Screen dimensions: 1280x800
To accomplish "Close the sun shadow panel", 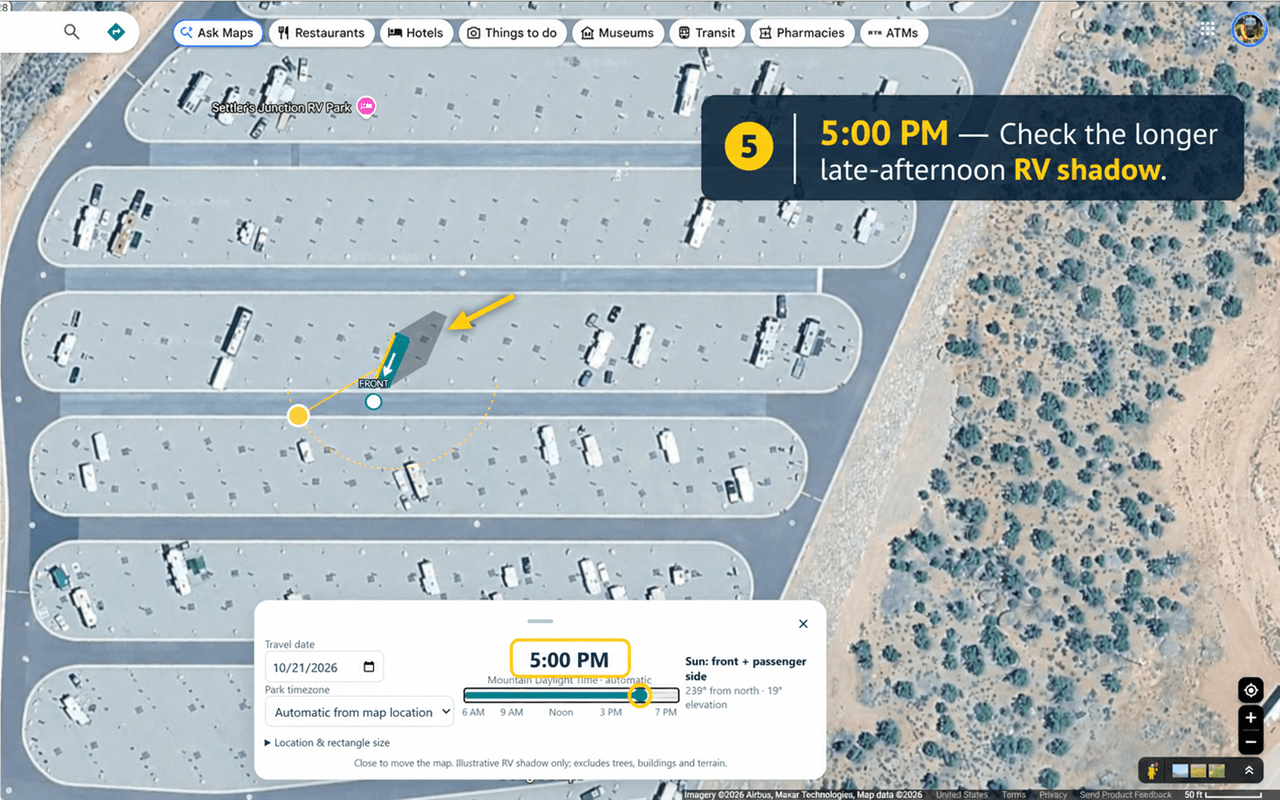I will point(803,624).
